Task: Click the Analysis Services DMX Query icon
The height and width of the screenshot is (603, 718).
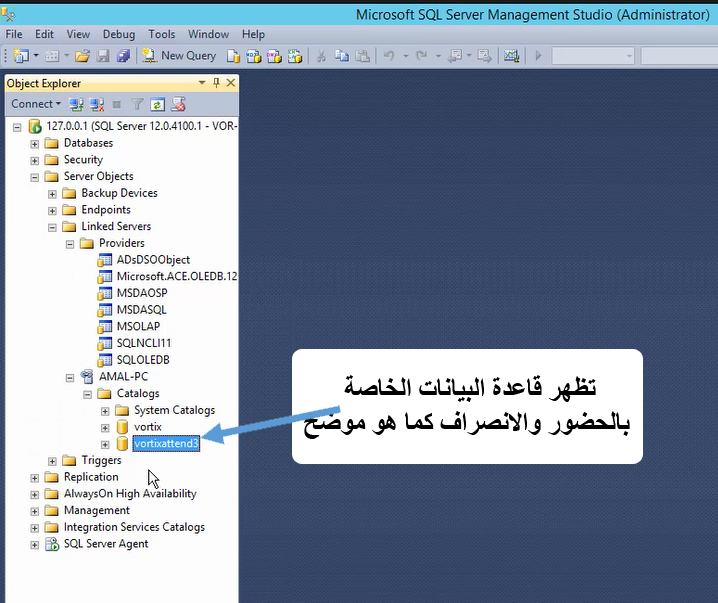Action: [x=274, y=56]
